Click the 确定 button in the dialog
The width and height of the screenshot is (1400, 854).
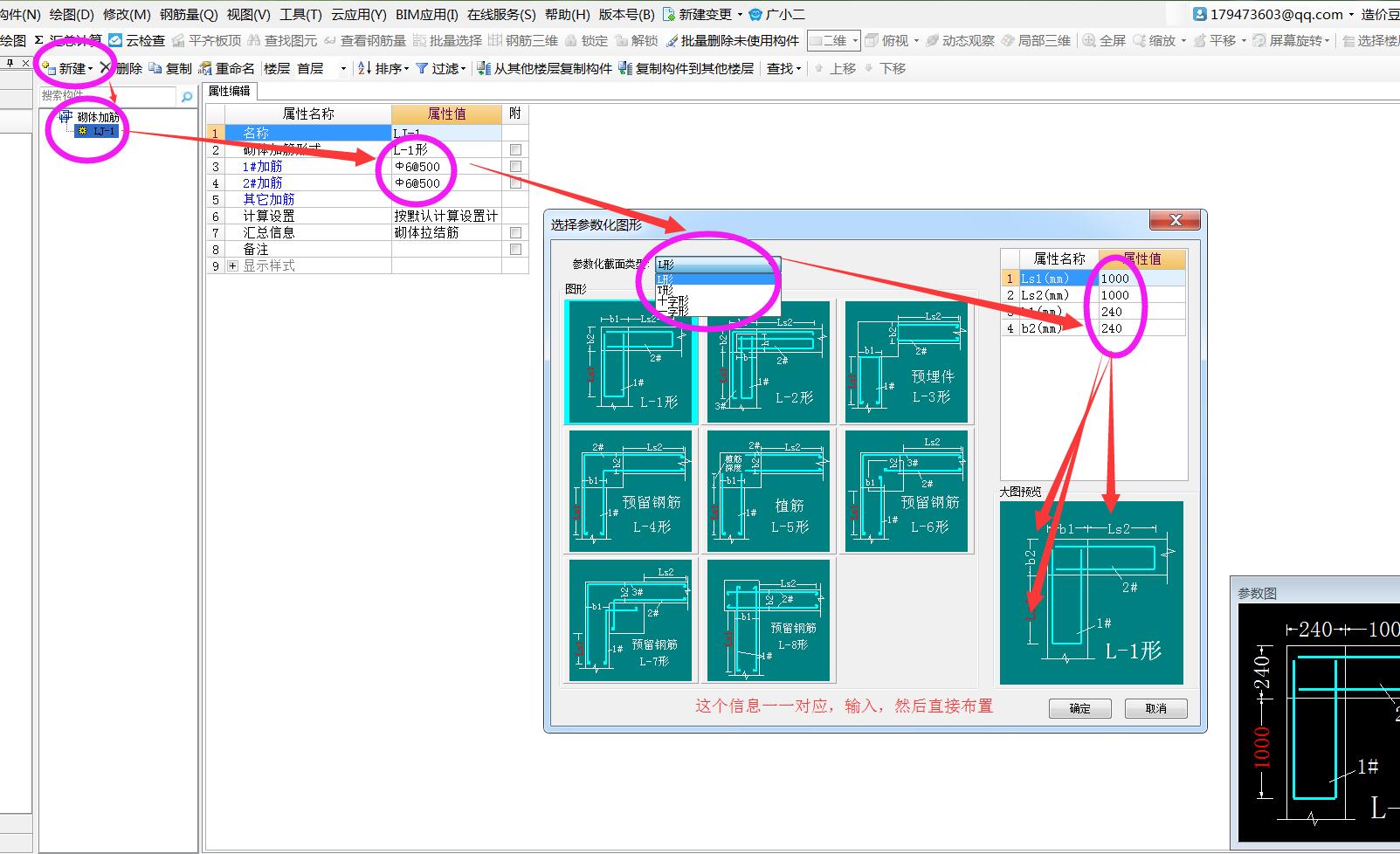1080,708
